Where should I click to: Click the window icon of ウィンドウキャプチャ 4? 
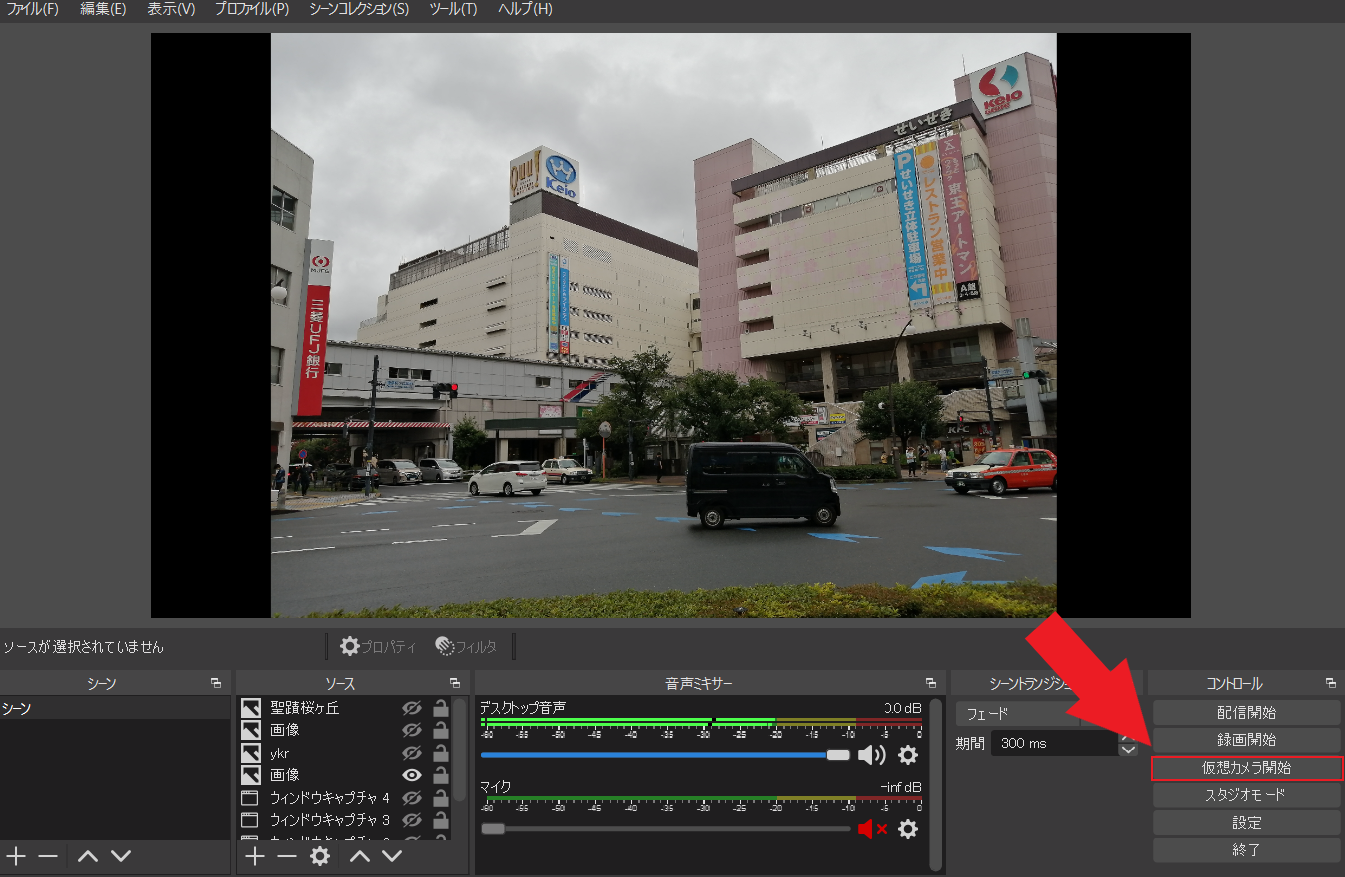pos(250,798)
